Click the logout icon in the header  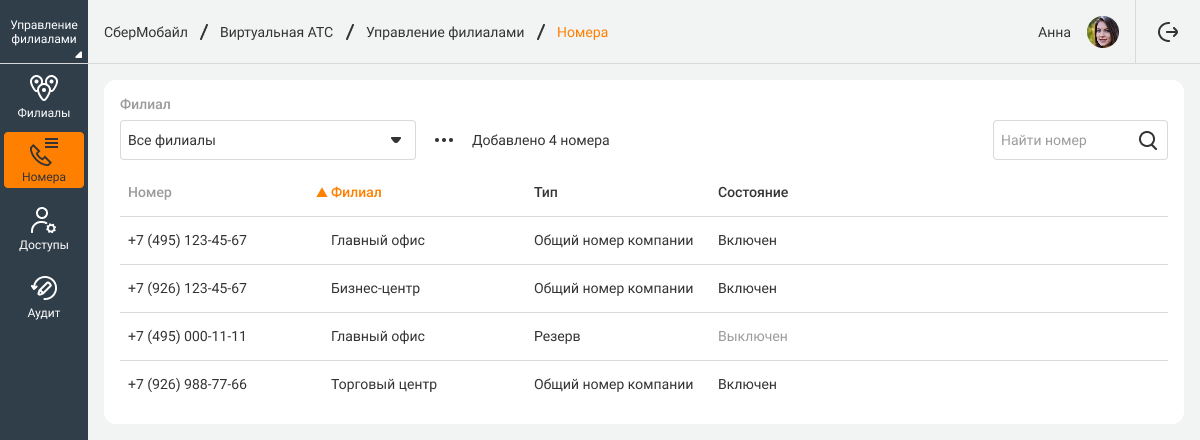pos(1167,32)
